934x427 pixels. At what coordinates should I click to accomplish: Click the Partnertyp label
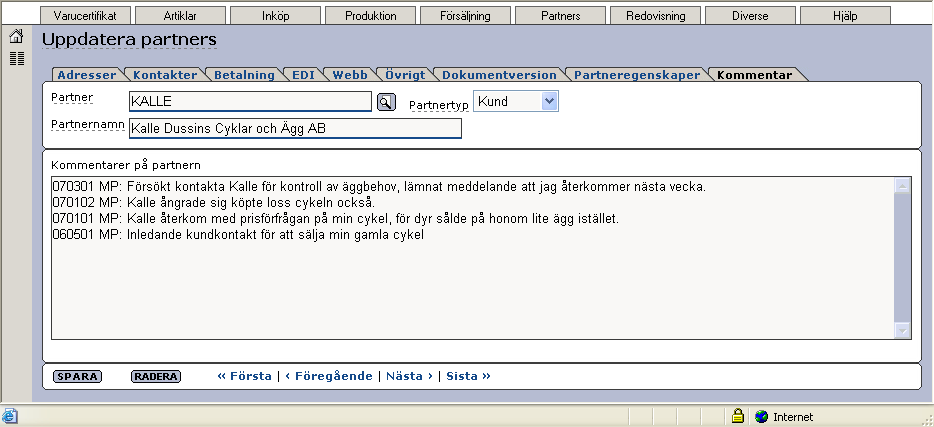point(439,105)
